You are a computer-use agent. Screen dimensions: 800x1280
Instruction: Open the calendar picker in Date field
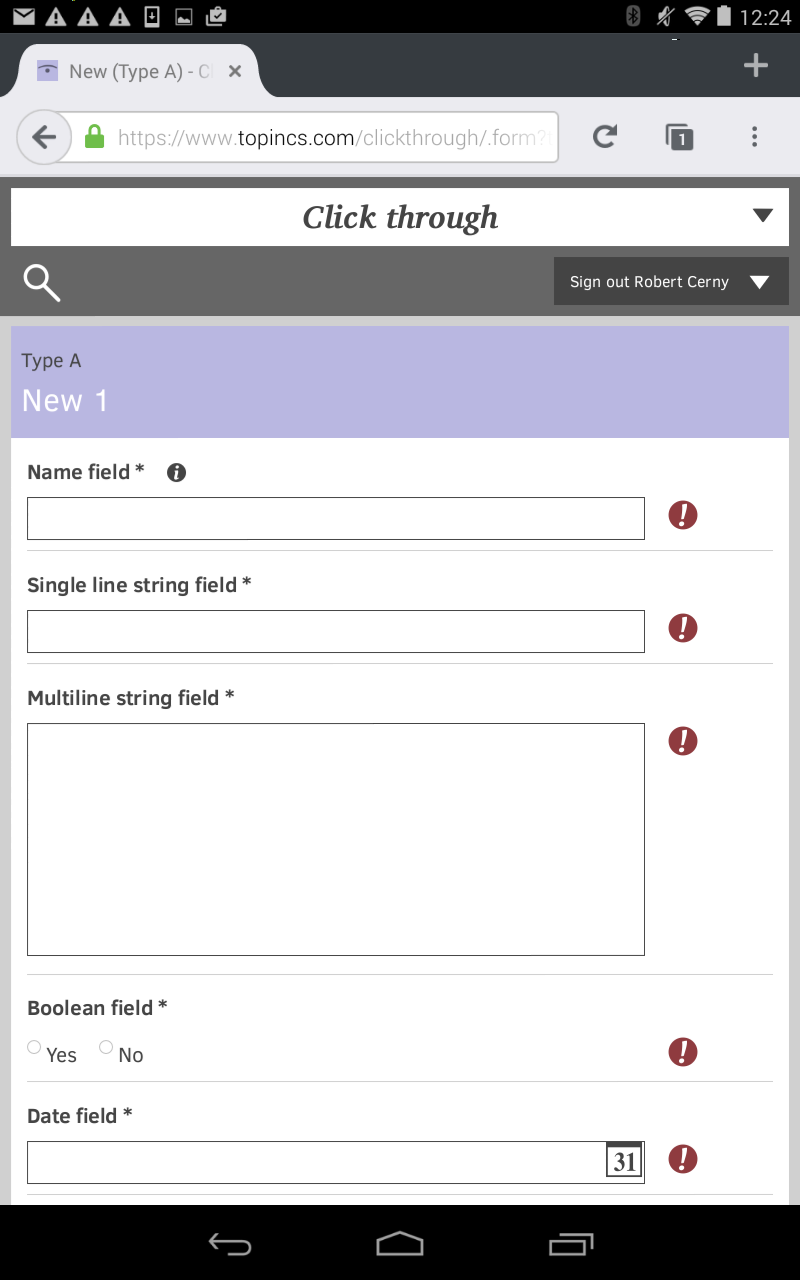tap(624, 1160)
